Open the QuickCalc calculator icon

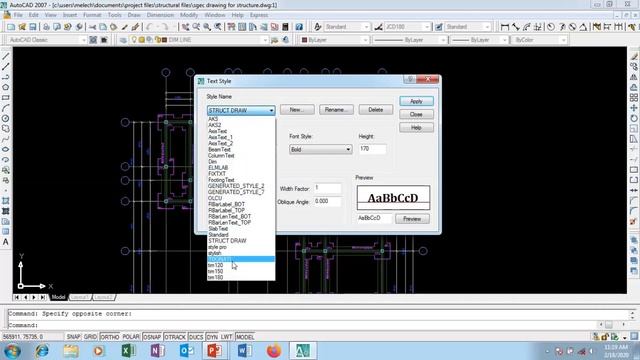[285, 27]
